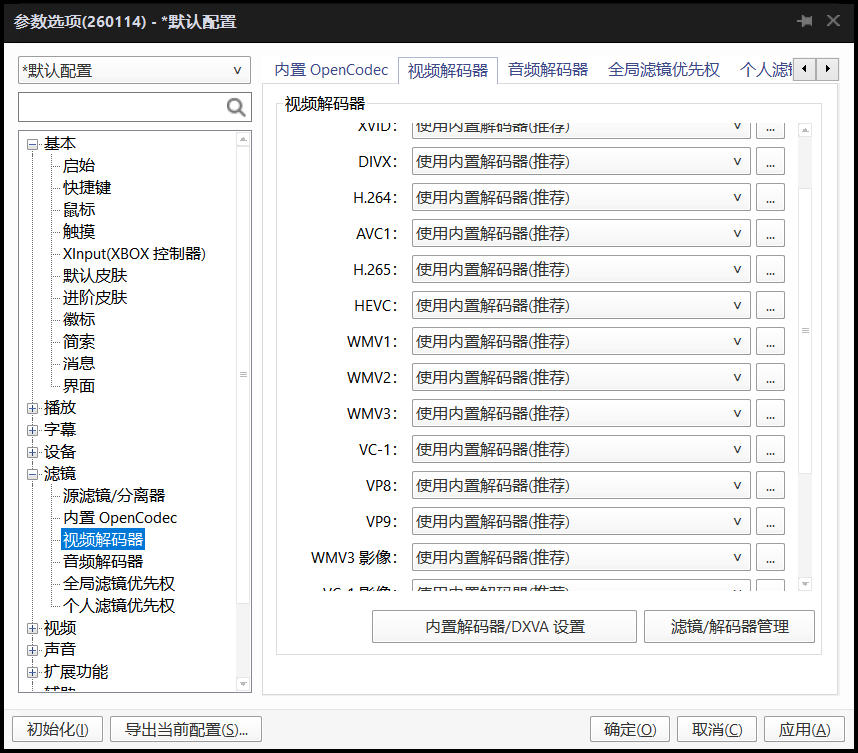858x753 pixels.
Task: Click 内置解码器/DXVA 设置 button
Action: pos(504,627)
